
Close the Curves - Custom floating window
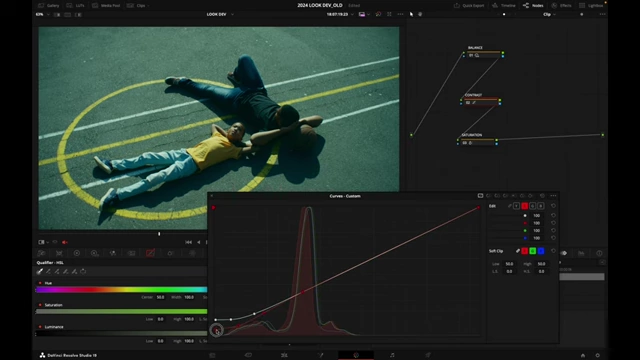coord(211,196)
